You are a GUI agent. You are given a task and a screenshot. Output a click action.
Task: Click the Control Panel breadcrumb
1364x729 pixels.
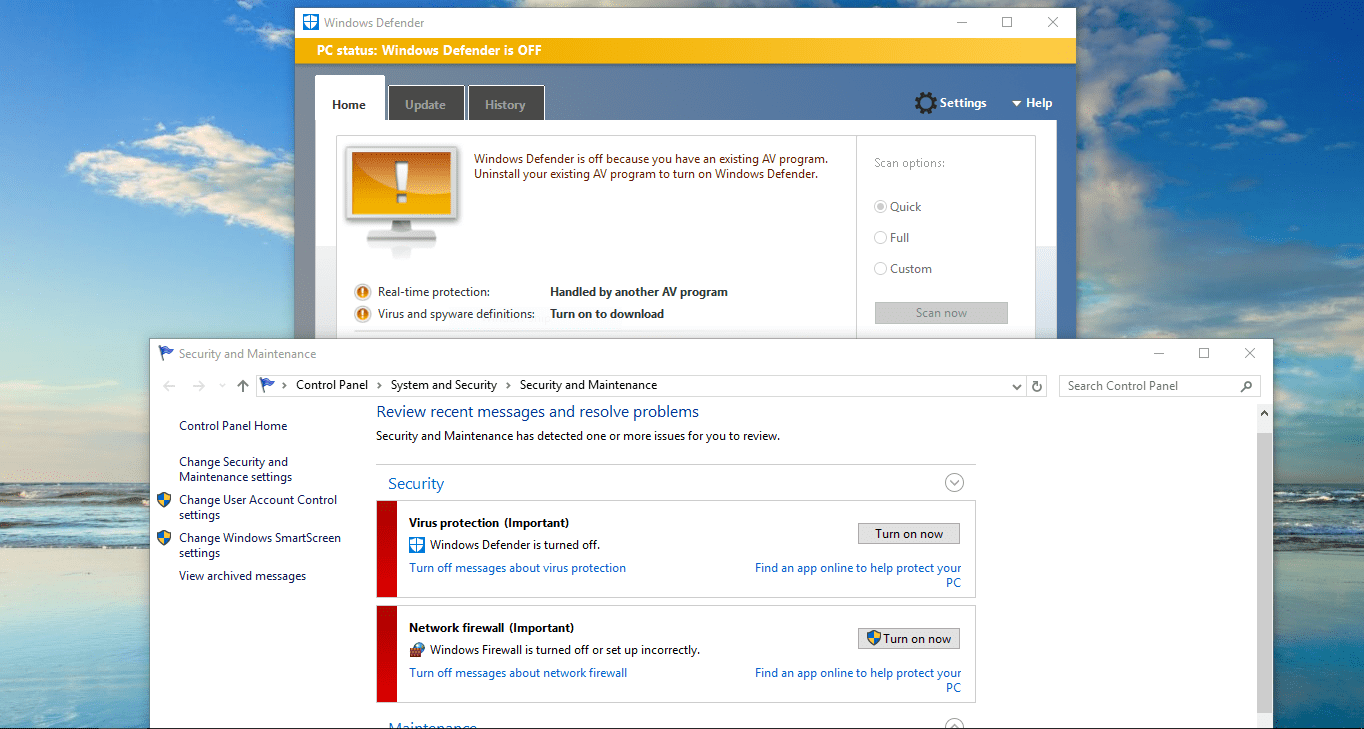(x=332, y=385)
